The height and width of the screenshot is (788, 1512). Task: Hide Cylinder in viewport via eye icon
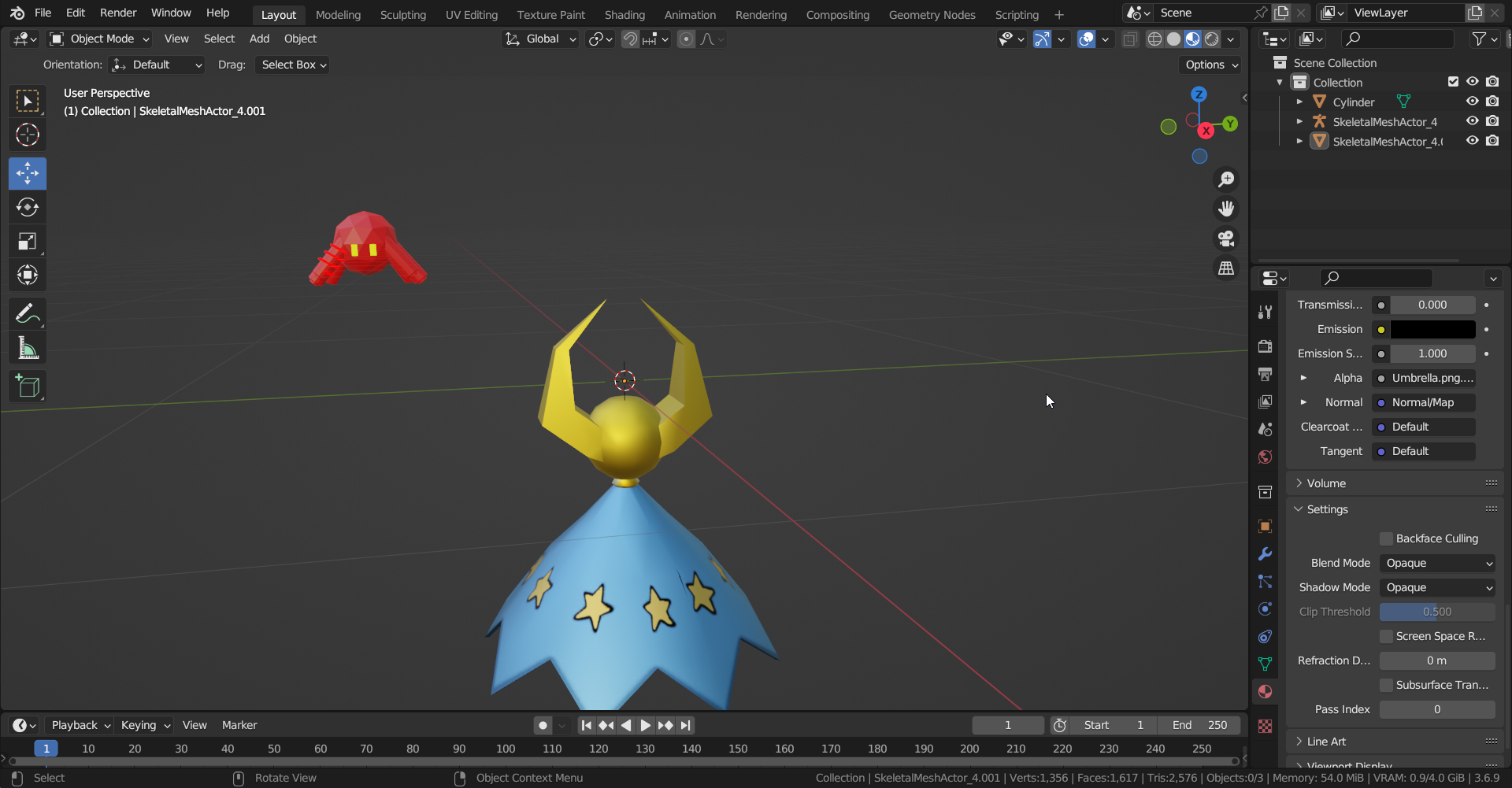pos(1472,102)
